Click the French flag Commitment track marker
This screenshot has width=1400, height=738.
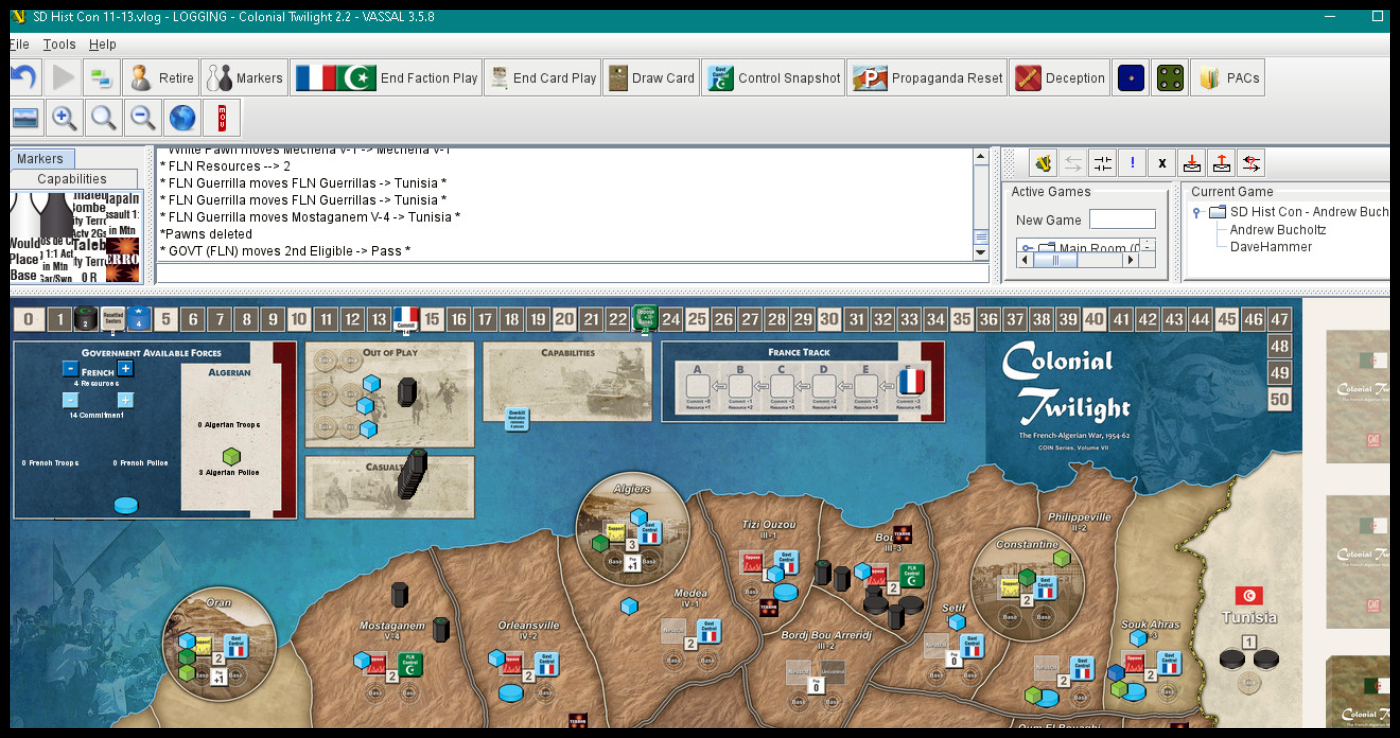(406, 319)
